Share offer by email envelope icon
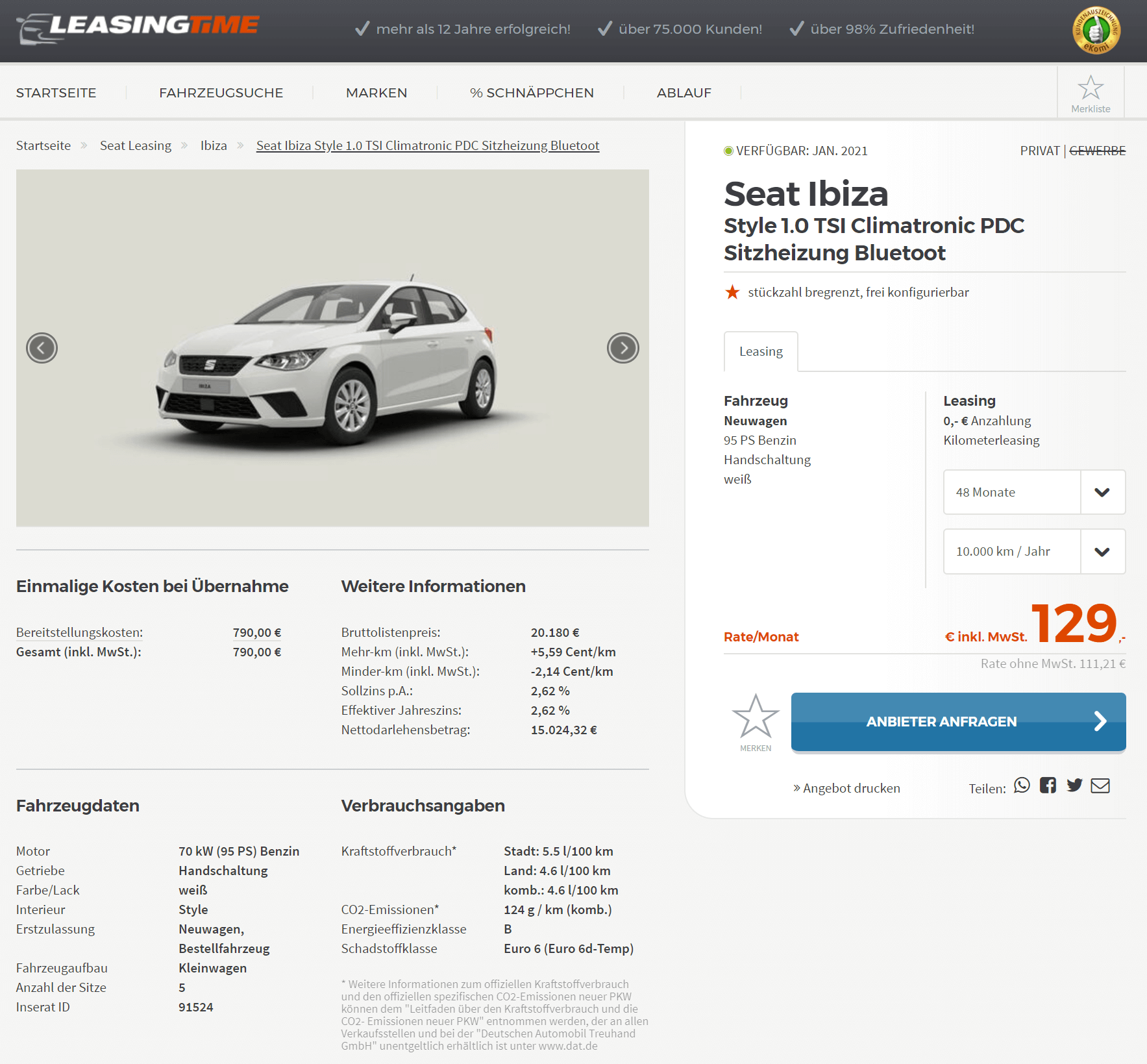1147x1064 pixels. point(1100,786)
